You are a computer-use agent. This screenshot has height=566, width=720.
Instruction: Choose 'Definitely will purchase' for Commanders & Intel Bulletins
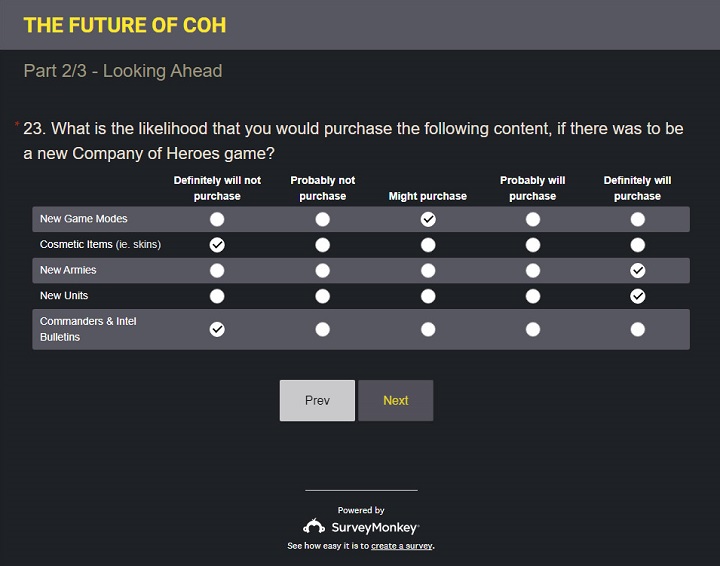point(638,329)
